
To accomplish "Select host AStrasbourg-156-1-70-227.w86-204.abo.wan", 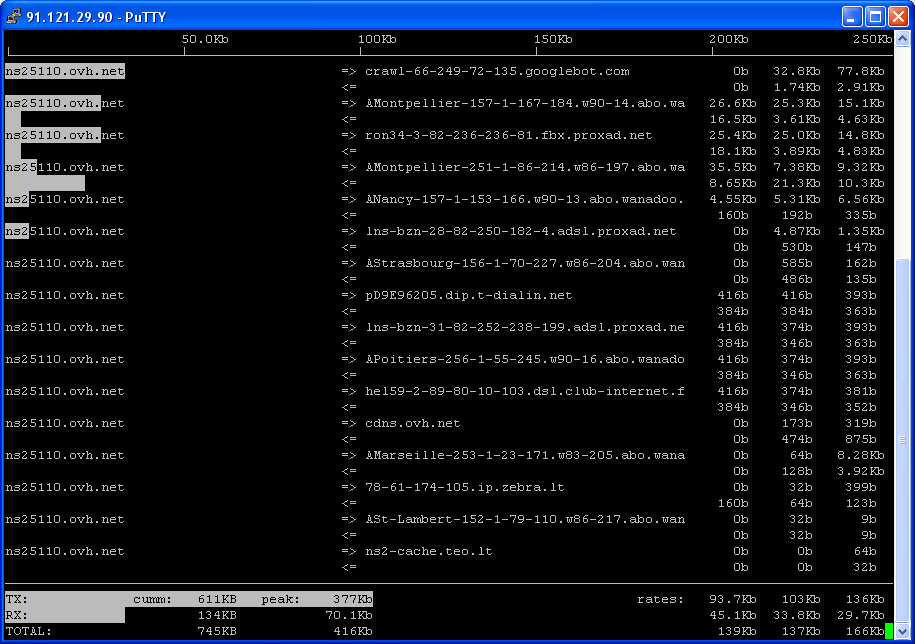I will click(x=525, y=264).
